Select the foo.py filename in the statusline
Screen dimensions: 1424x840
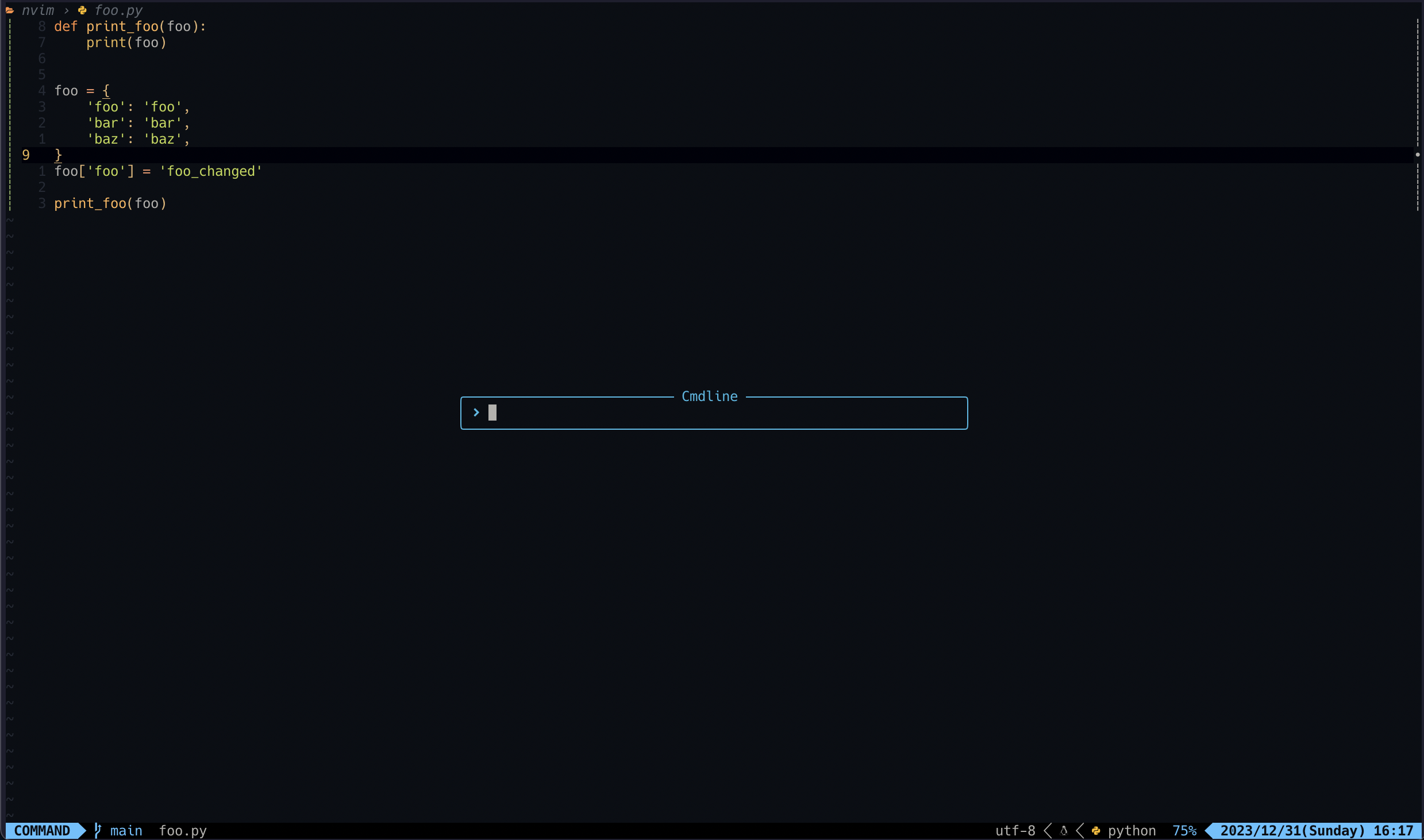pyautogui.click(x=183, y=830)
